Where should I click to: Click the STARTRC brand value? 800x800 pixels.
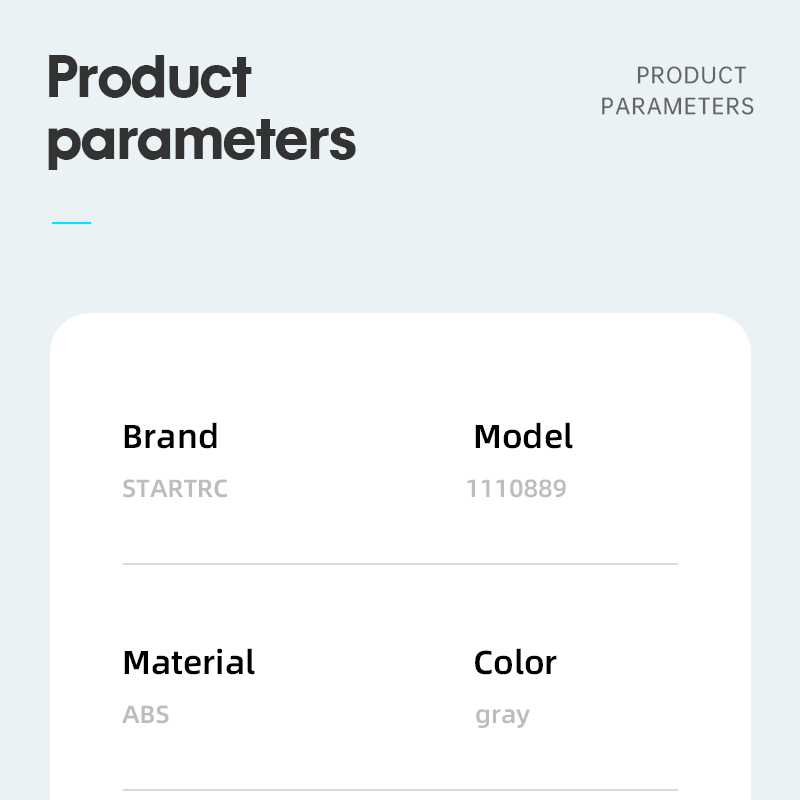[175, 489]
